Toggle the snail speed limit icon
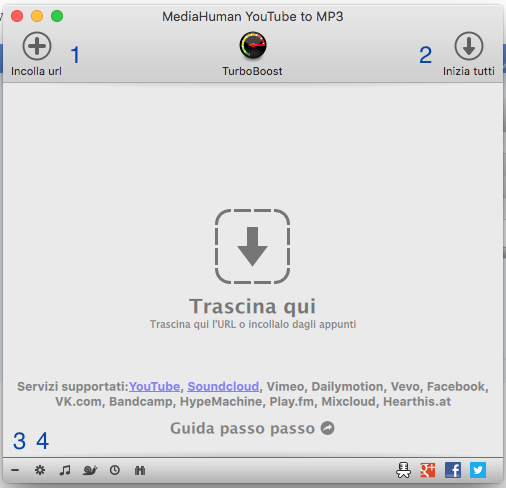 [x=90, y=470]
